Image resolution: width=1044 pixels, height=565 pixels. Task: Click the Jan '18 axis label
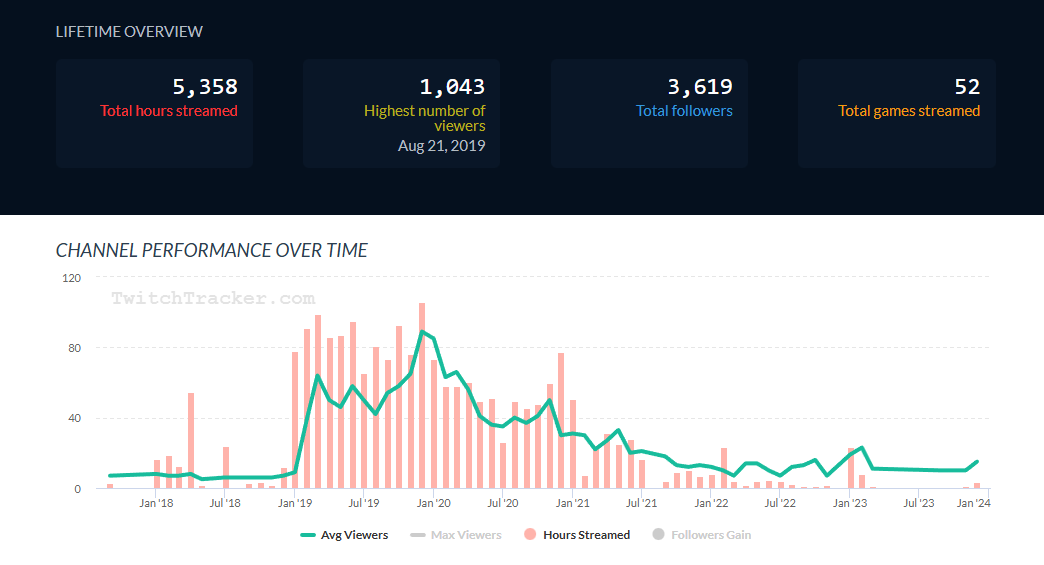point(156,503)
